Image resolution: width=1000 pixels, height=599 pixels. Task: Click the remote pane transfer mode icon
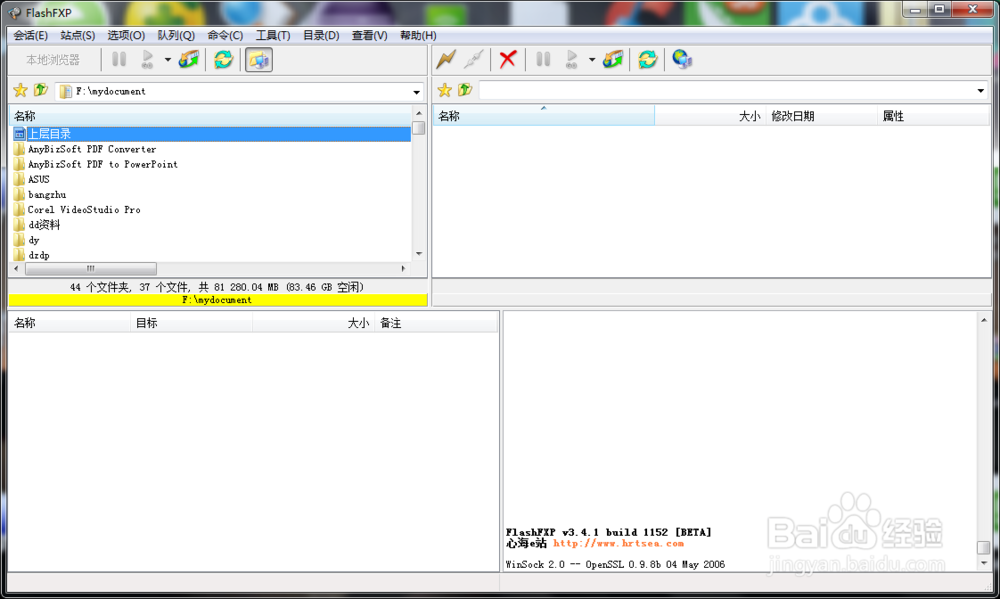click(x=613, y=60)
